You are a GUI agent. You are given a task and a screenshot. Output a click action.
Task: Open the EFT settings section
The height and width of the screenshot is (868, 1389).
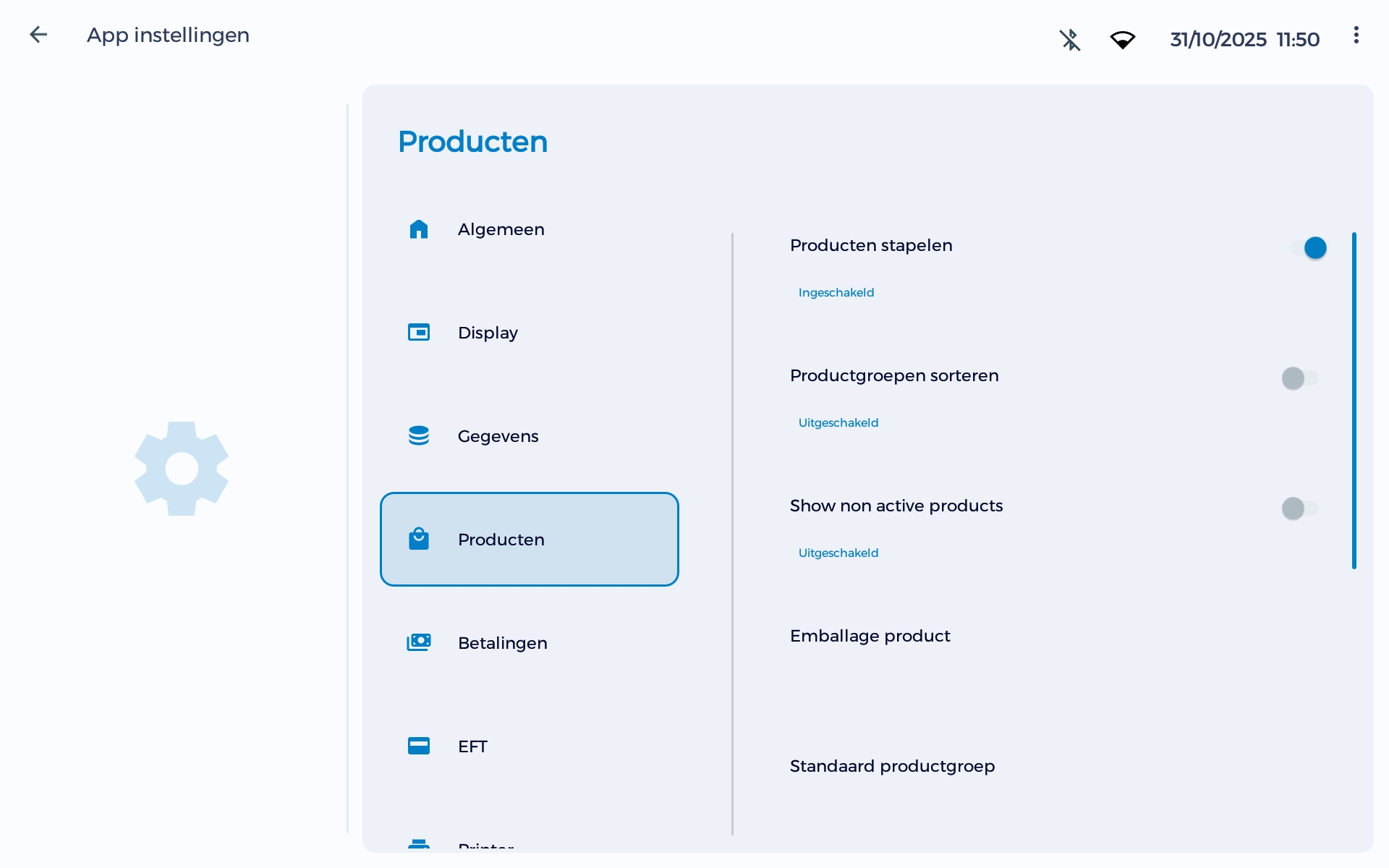click(x=472, y=746)
